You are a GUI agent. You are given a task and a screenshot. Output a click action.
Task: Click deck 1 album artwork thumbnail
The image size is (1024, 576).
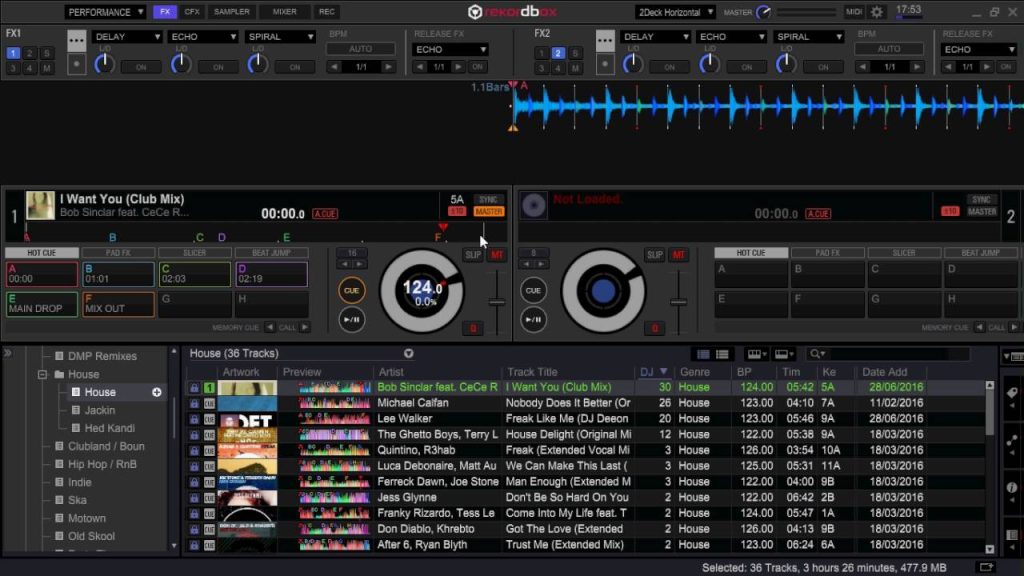[40, 205]
